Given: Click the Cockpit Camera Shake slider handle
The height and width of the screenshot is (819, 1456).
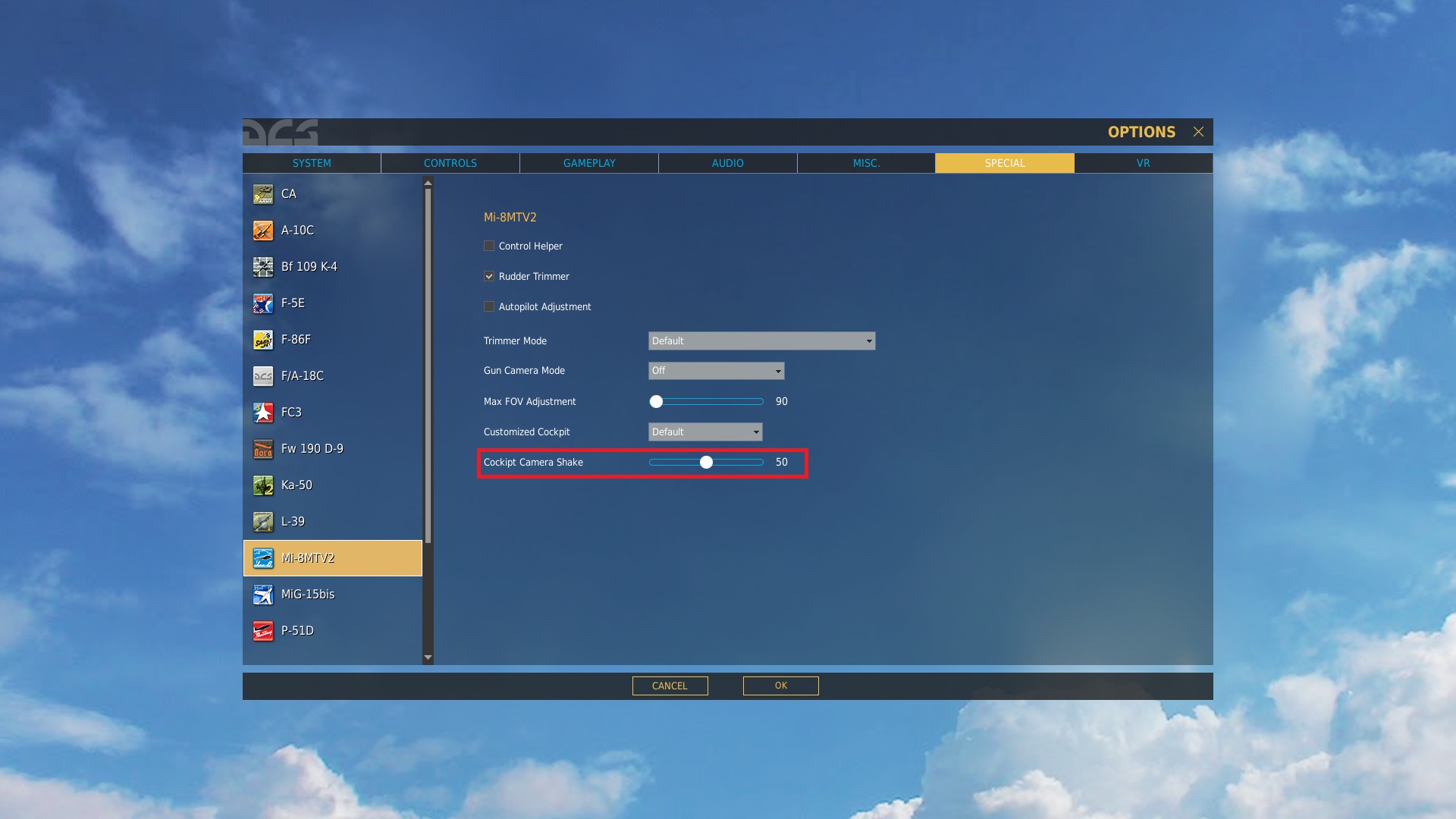Looking at the screenshot, I should pos(706,463).
